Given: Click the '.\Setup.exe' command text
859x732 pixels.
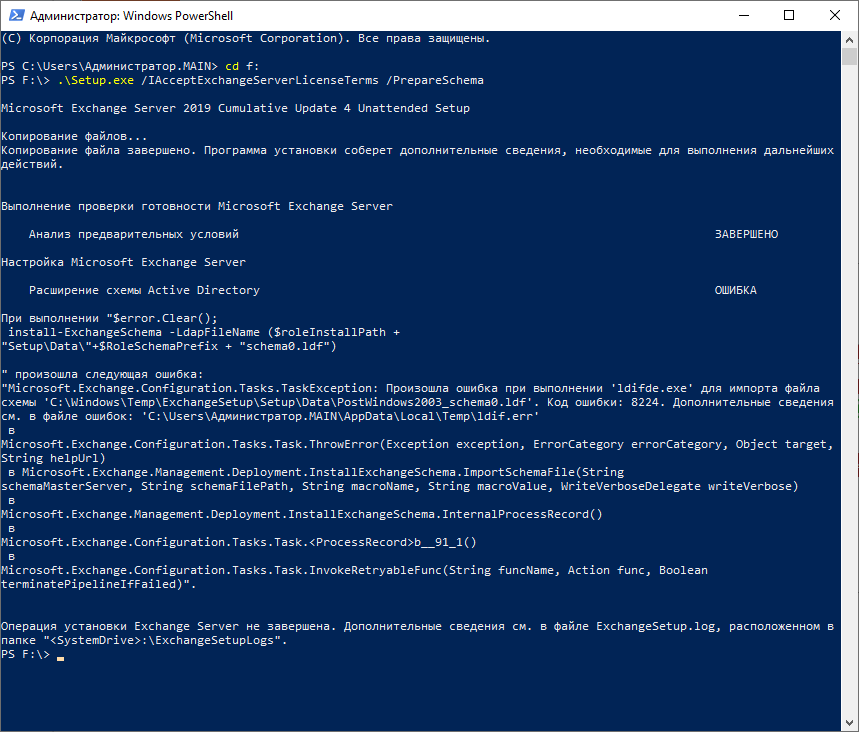Looking at the screenshot, I should (95, 81).
